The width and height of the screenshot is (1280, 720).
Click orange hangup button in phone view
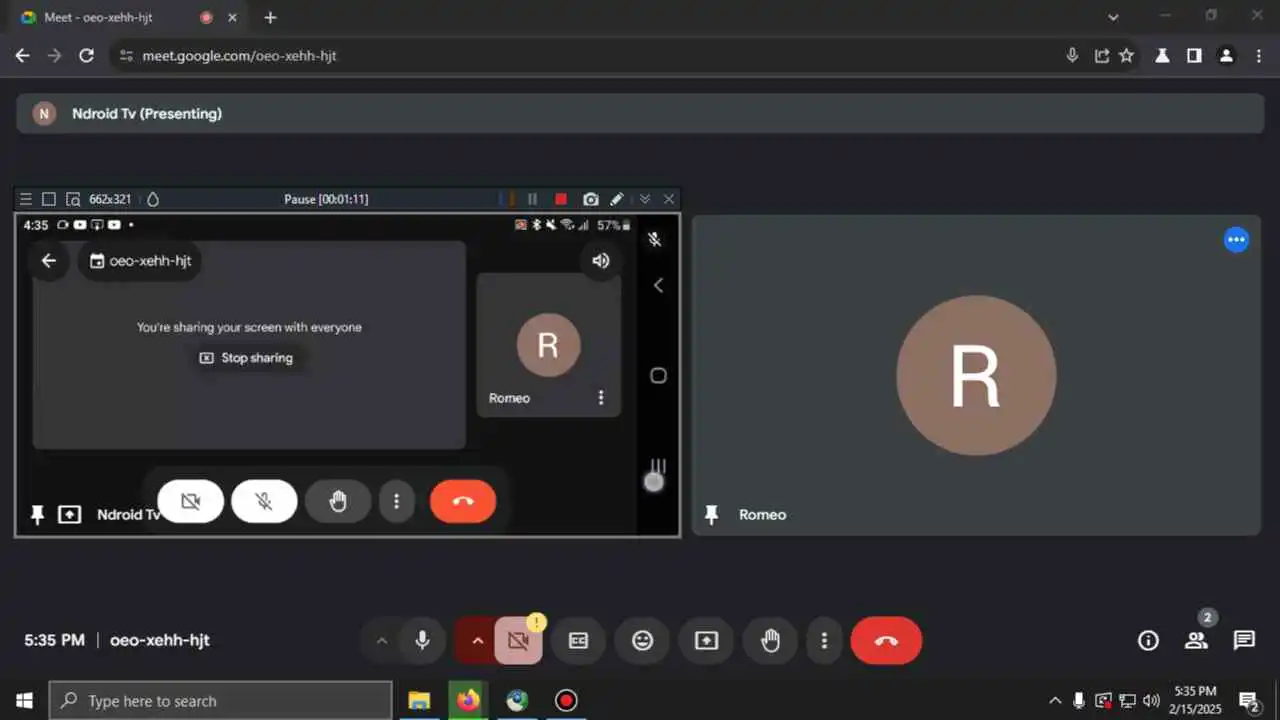(463, 501)
